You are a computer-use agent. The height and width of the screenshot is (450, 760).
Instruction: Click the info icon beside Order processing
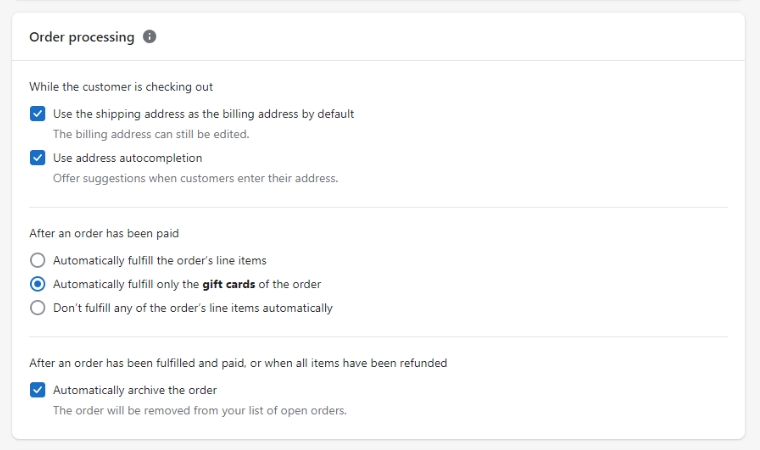[x=150, y=37]
